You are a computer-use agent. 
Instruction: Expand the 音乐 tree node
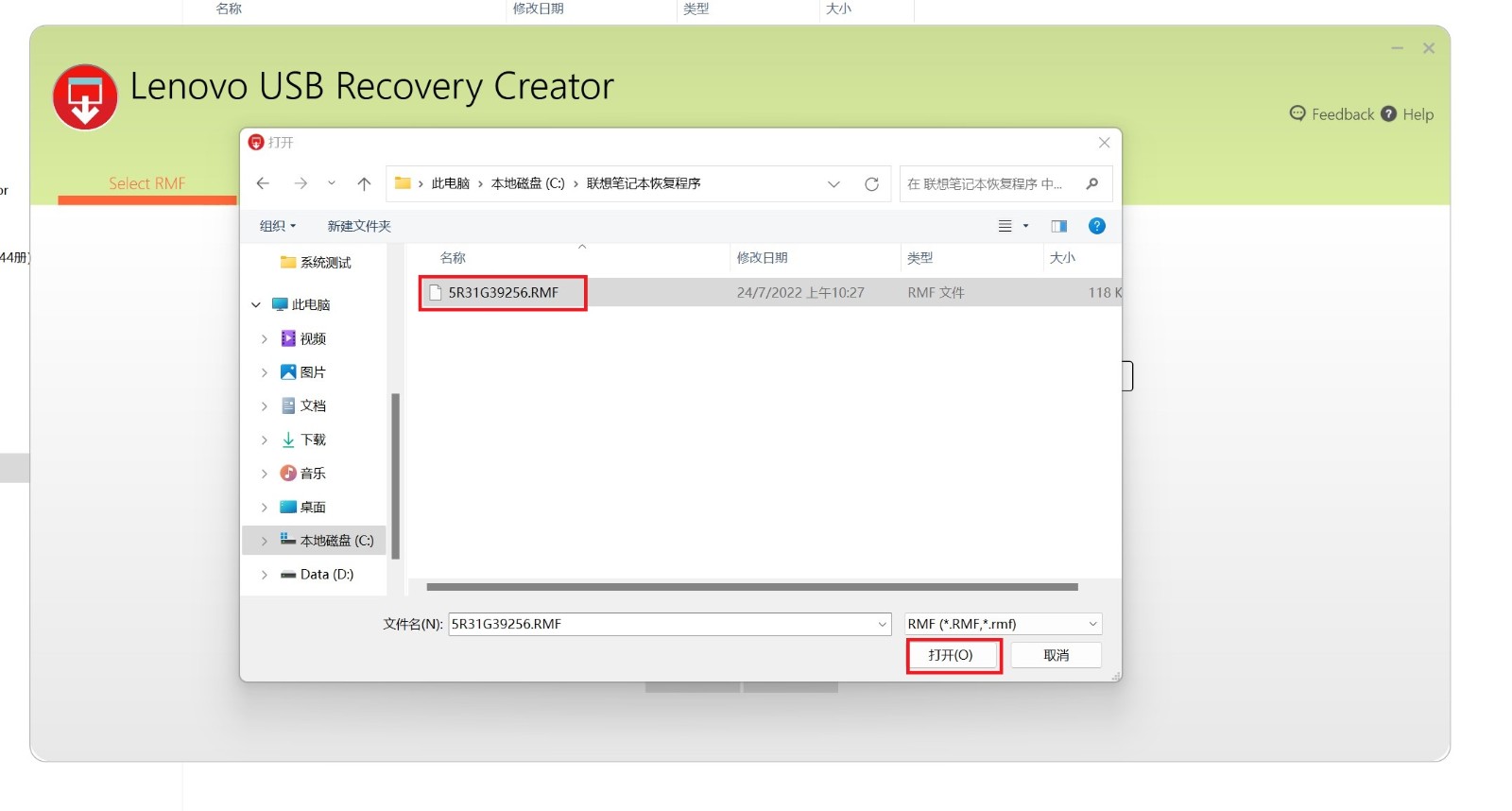[265, 474]
